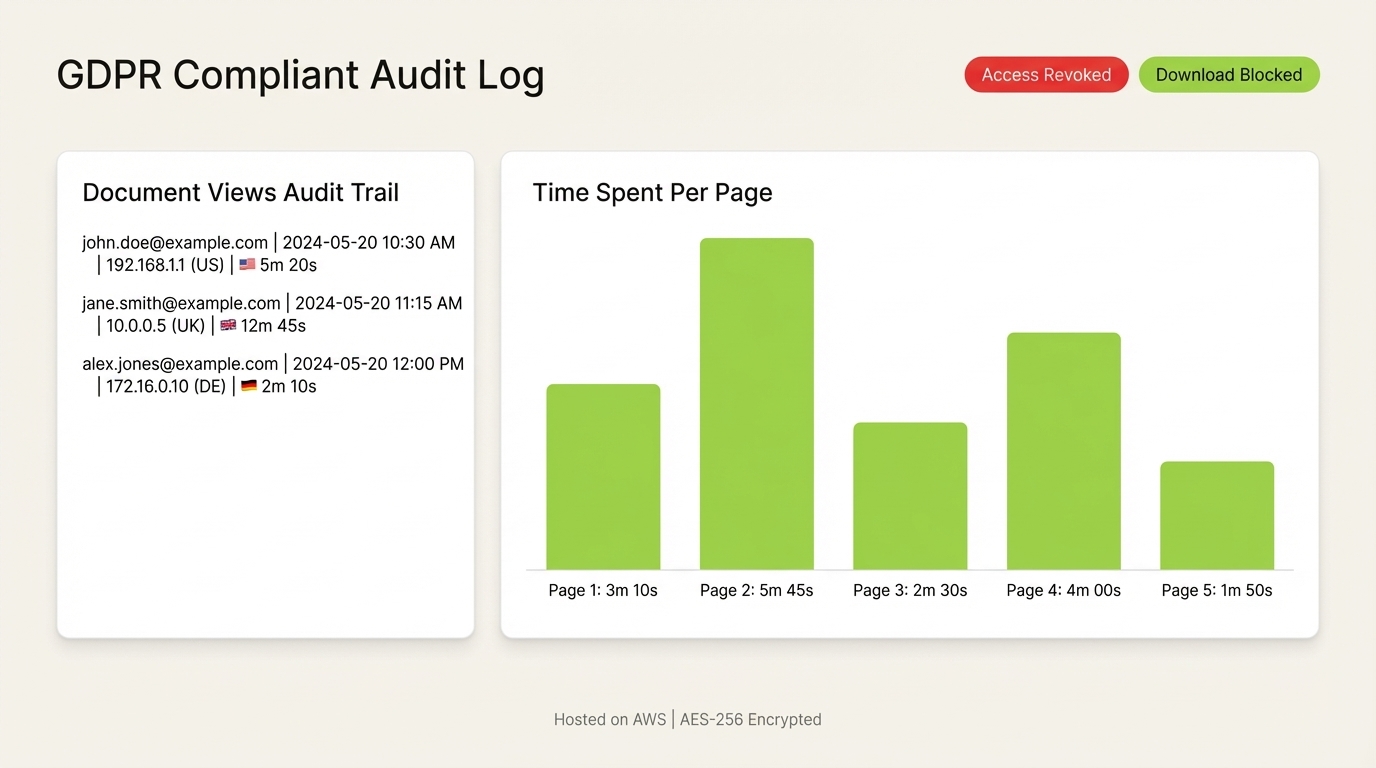Click the Page 2: 5m 45s label
The width and height of the screenshot is (1376, 768).
click(756, 590)
